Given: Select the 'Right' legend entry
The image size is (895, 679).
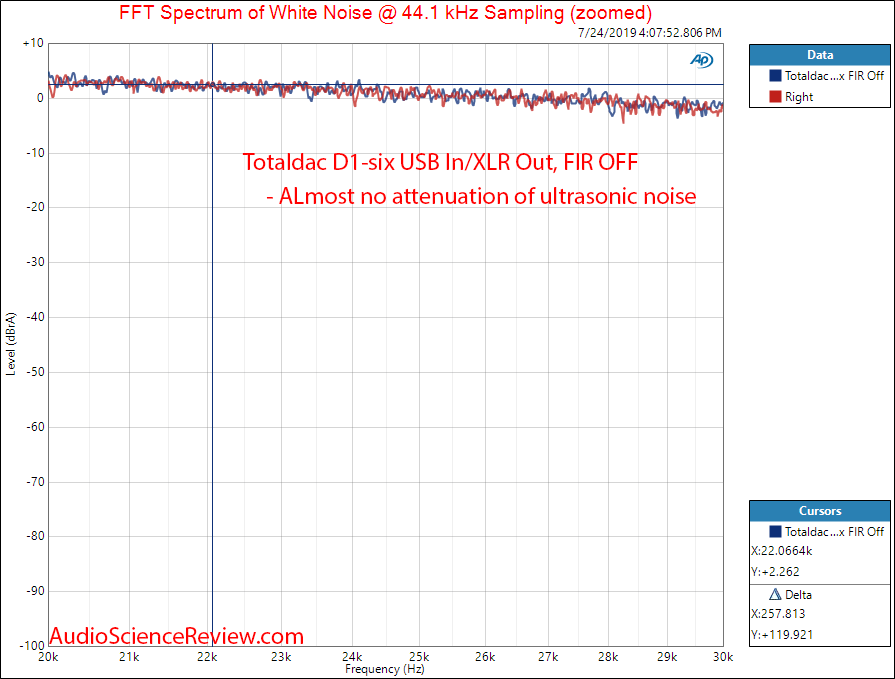Looking at the screenshot, I should (799, 97).
